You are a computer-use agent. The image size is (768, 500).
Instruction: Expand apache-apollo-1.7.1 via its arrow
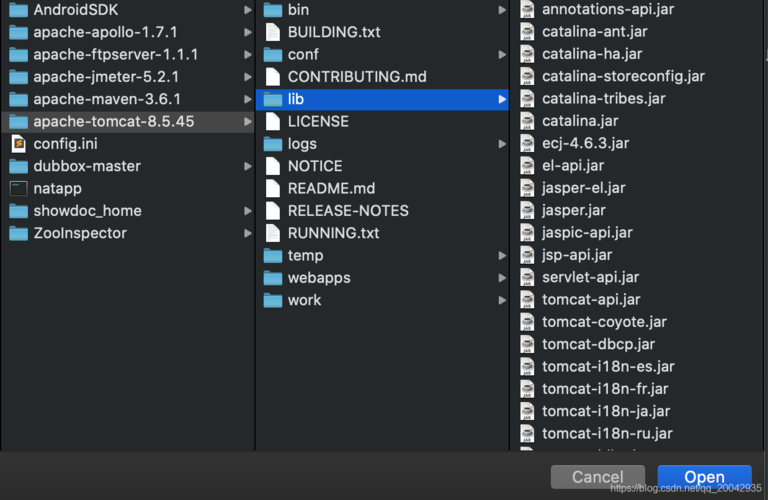248,32
